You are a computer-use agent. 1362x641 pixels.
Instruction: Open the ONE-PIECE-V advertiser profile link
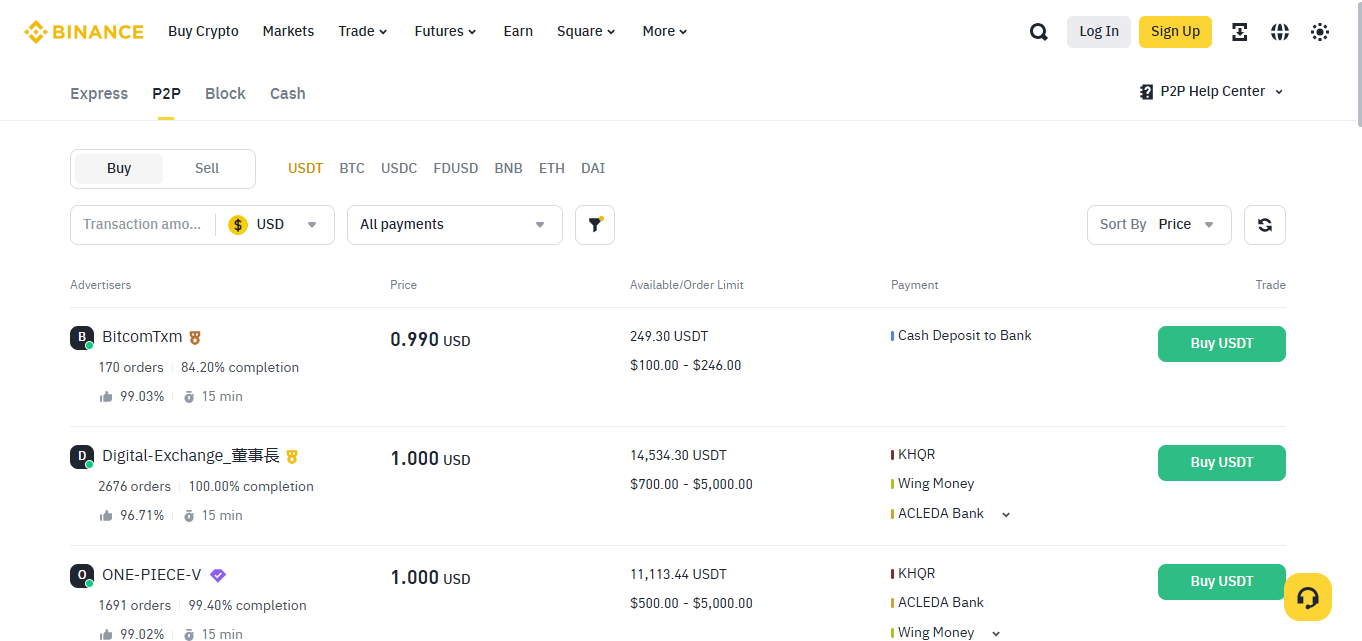coord(152,576)
